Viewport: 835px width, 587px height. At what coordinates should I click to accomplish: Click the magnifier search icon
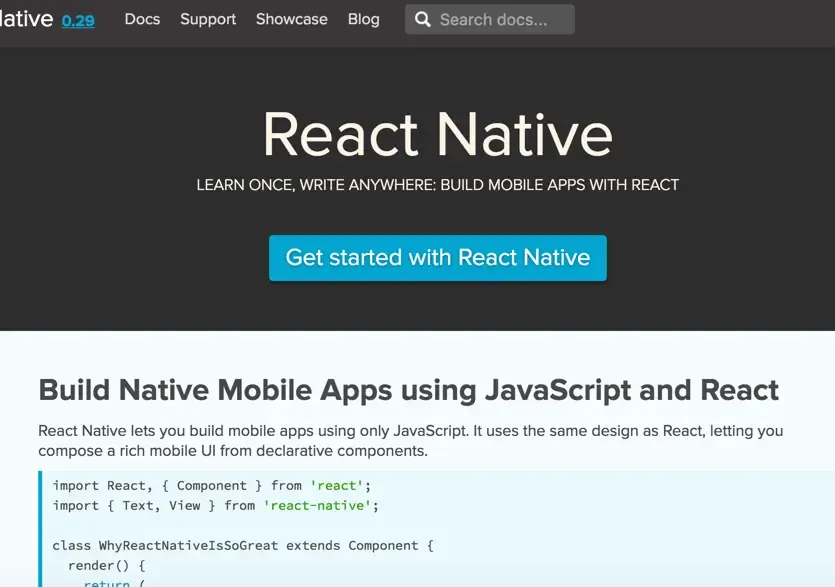(423, 19)
